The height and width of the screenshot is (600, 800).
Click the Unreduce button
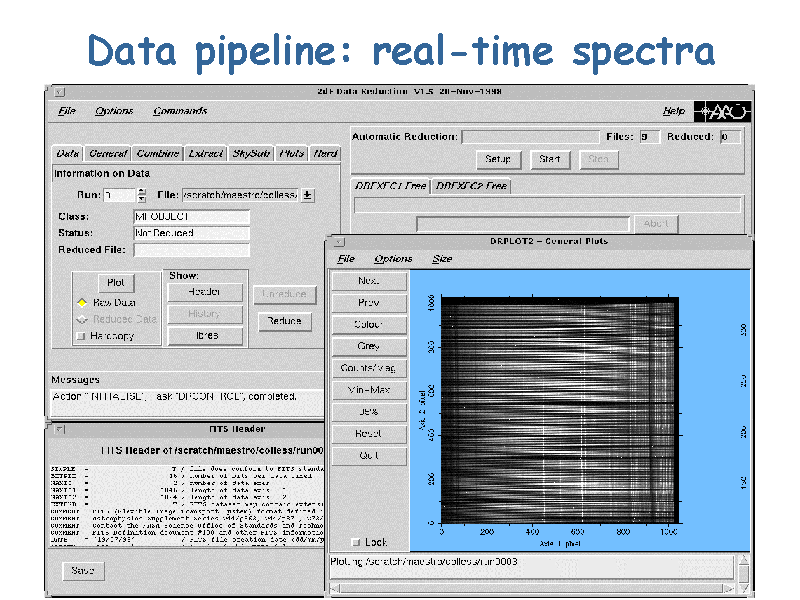pos(285,294)
